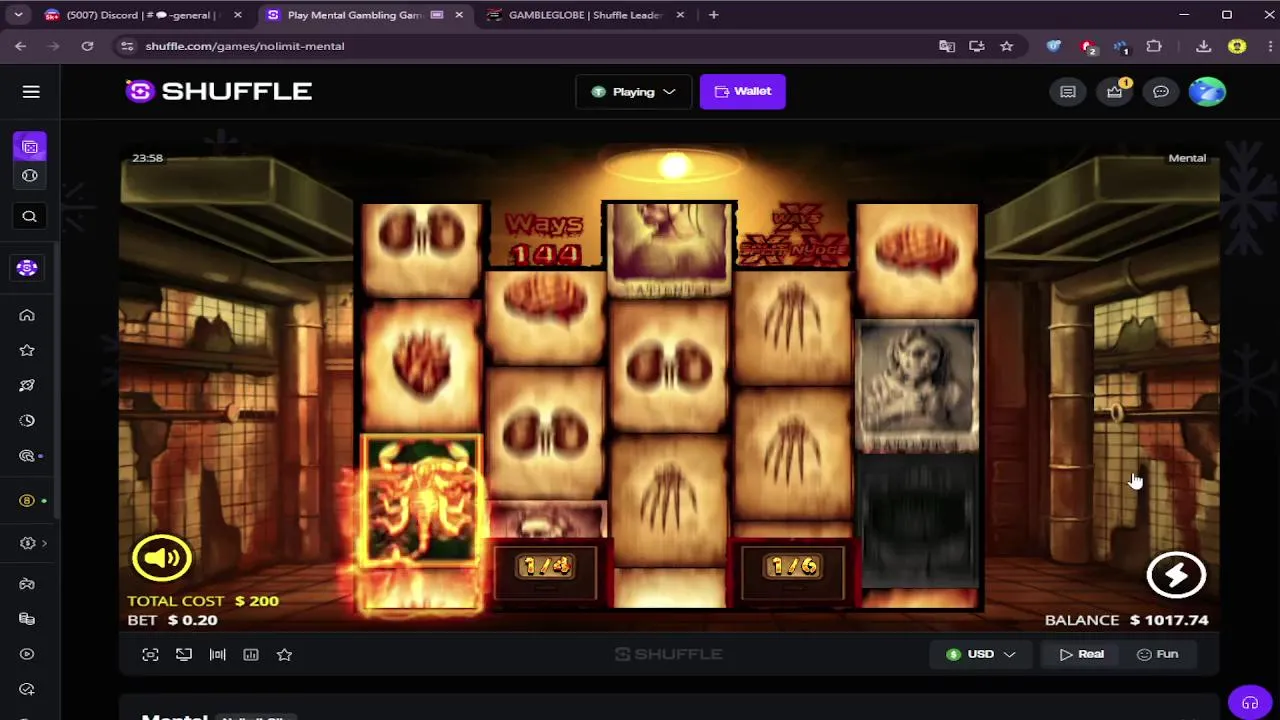This screenshot has width=1280, height=720.
Task: Bookmark this page star
Action: pos(1007,46)
